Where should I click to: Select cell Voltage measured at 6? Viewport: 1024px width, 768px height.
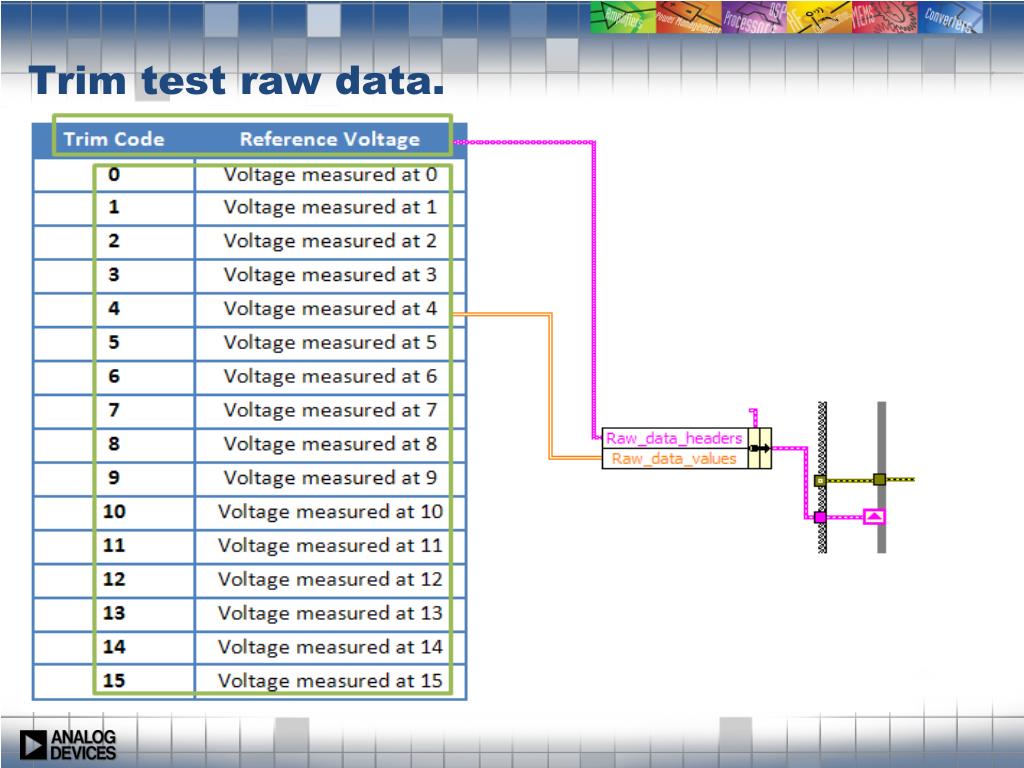pyautogui.click(x=330, y=377)
